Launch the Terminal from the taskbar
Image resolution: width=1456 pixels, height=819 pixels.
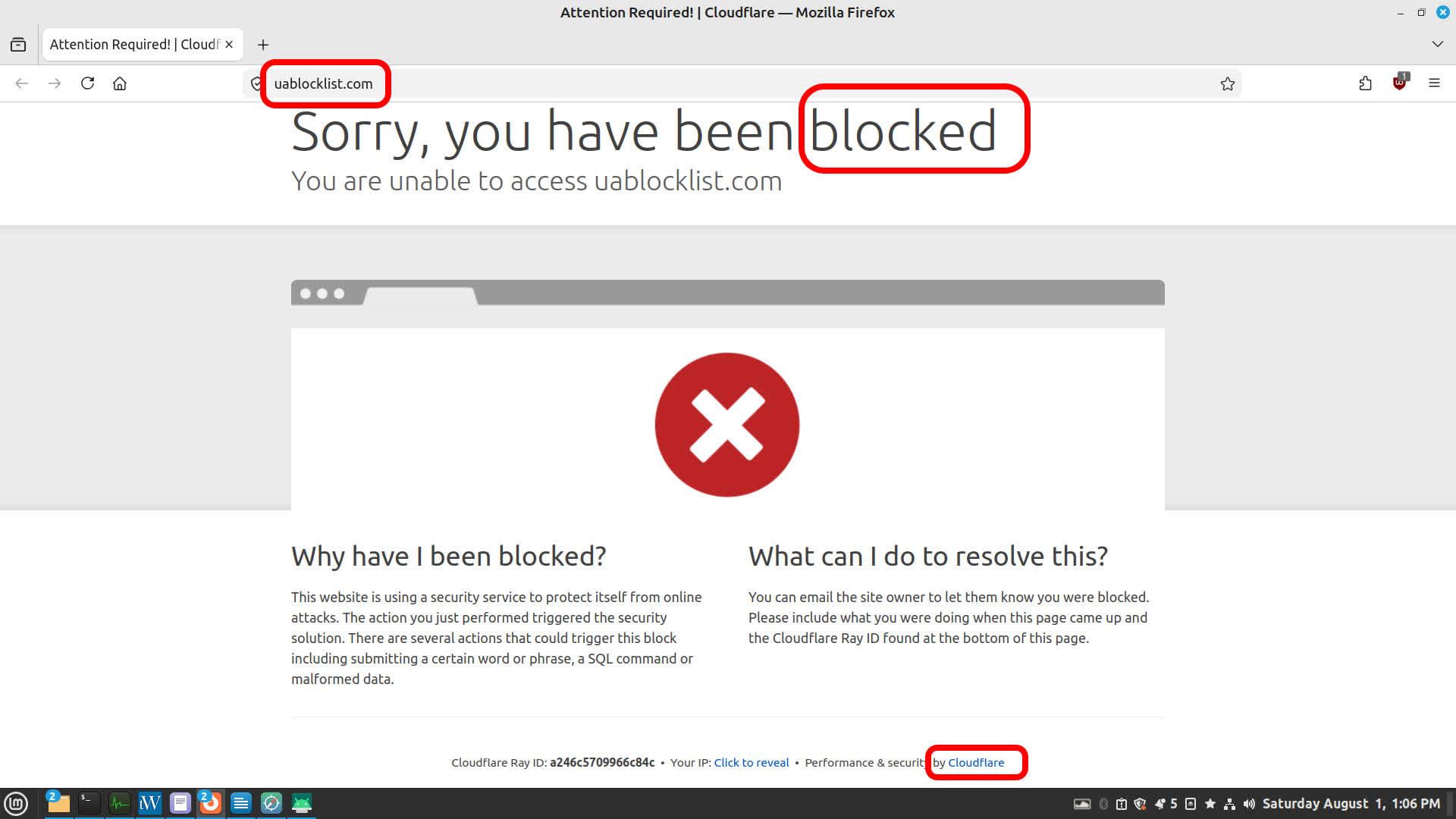click(89, 803)
